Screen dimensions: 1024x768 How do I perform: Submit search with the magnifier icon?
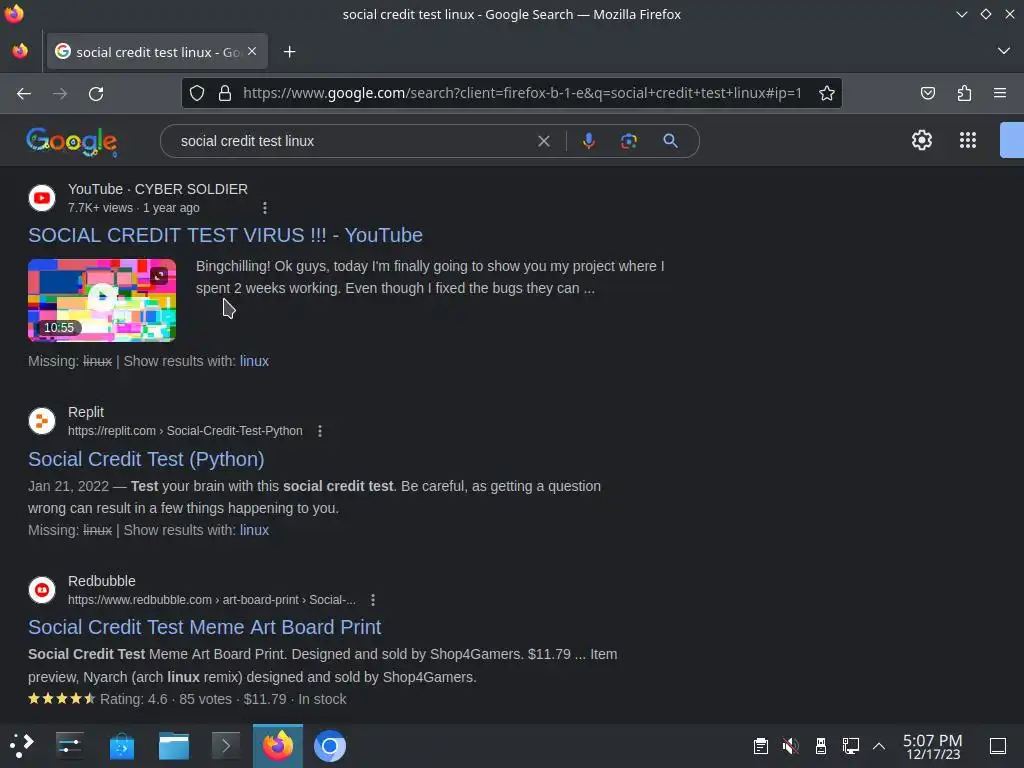670,141
